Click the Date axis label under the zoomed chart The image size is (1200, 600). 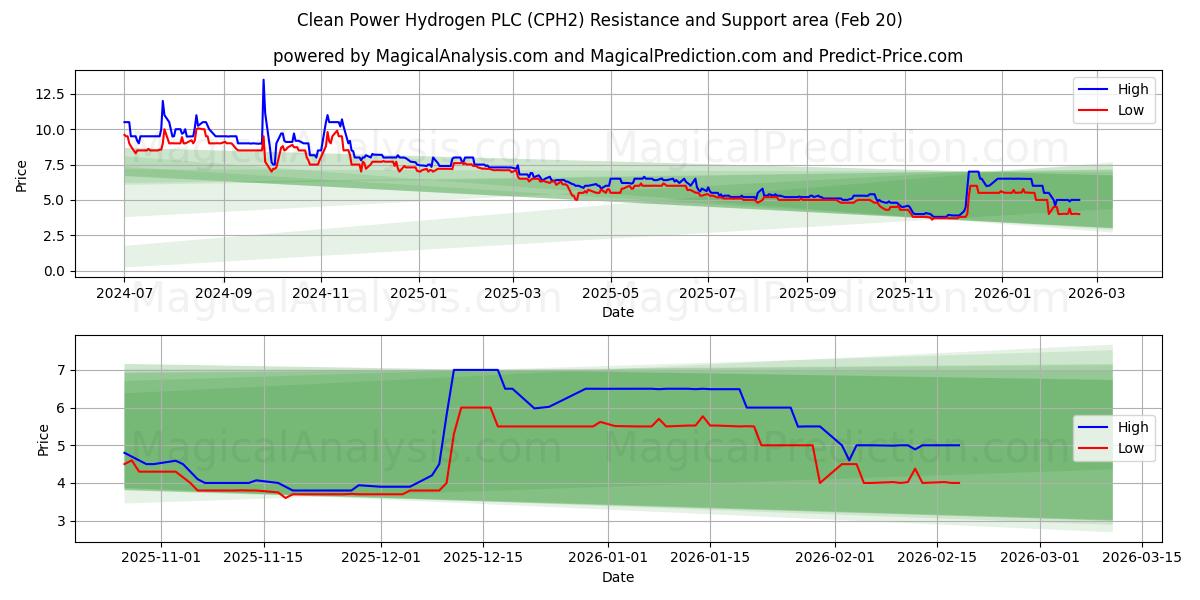pos(618,576)
